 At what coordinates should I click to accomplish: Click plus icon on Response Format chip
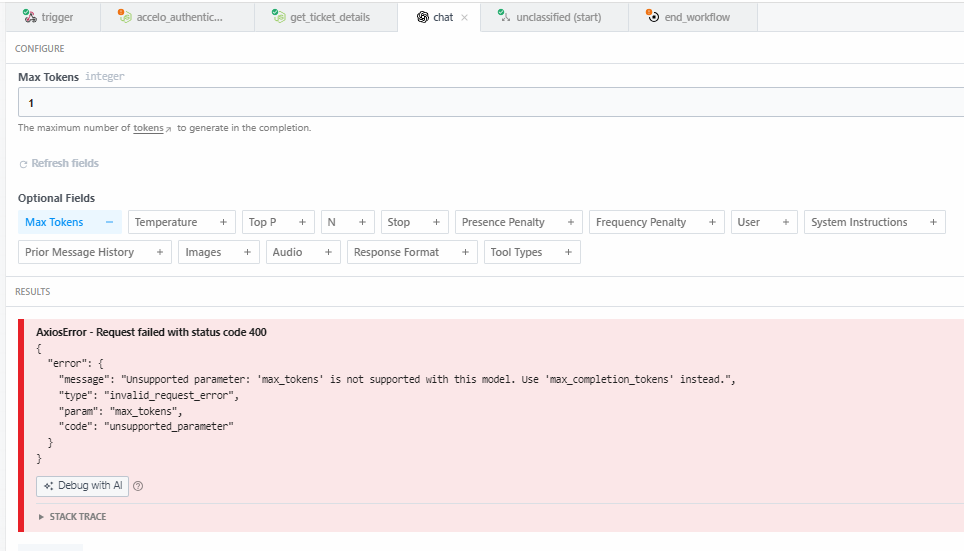tap(465, 252)
